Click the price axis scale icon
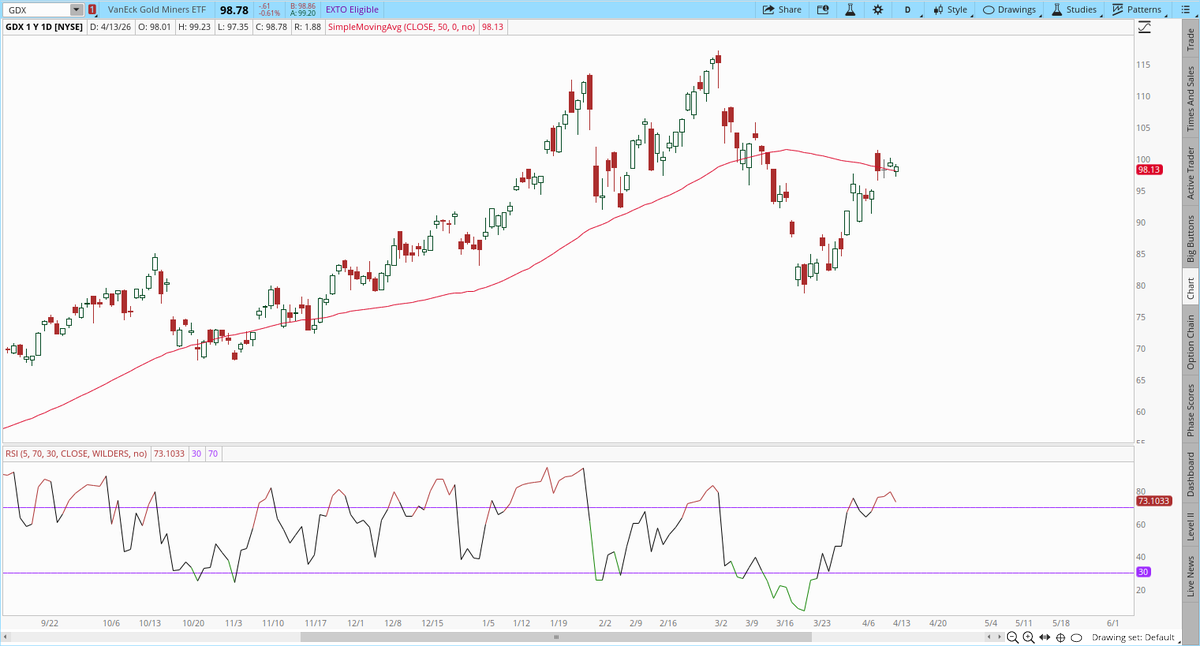1200x646 pixels. tap(1145, 28)
